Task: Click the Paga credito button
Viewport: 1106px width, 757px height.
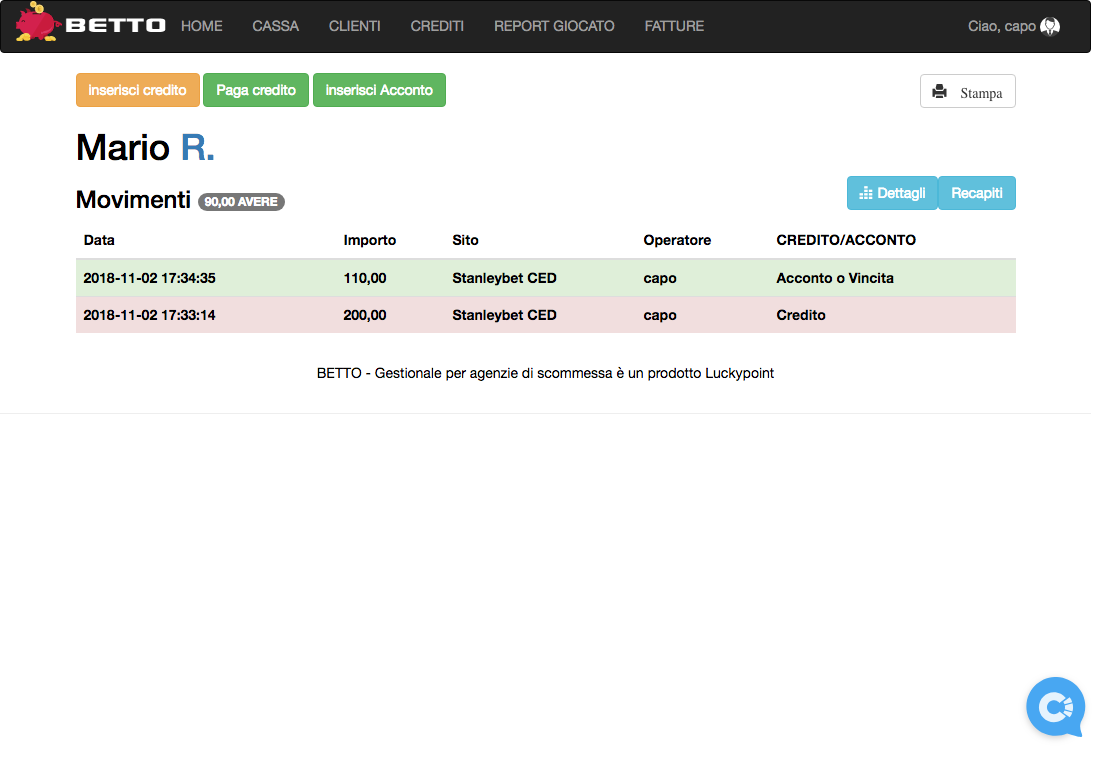Action: coord(256,90)
